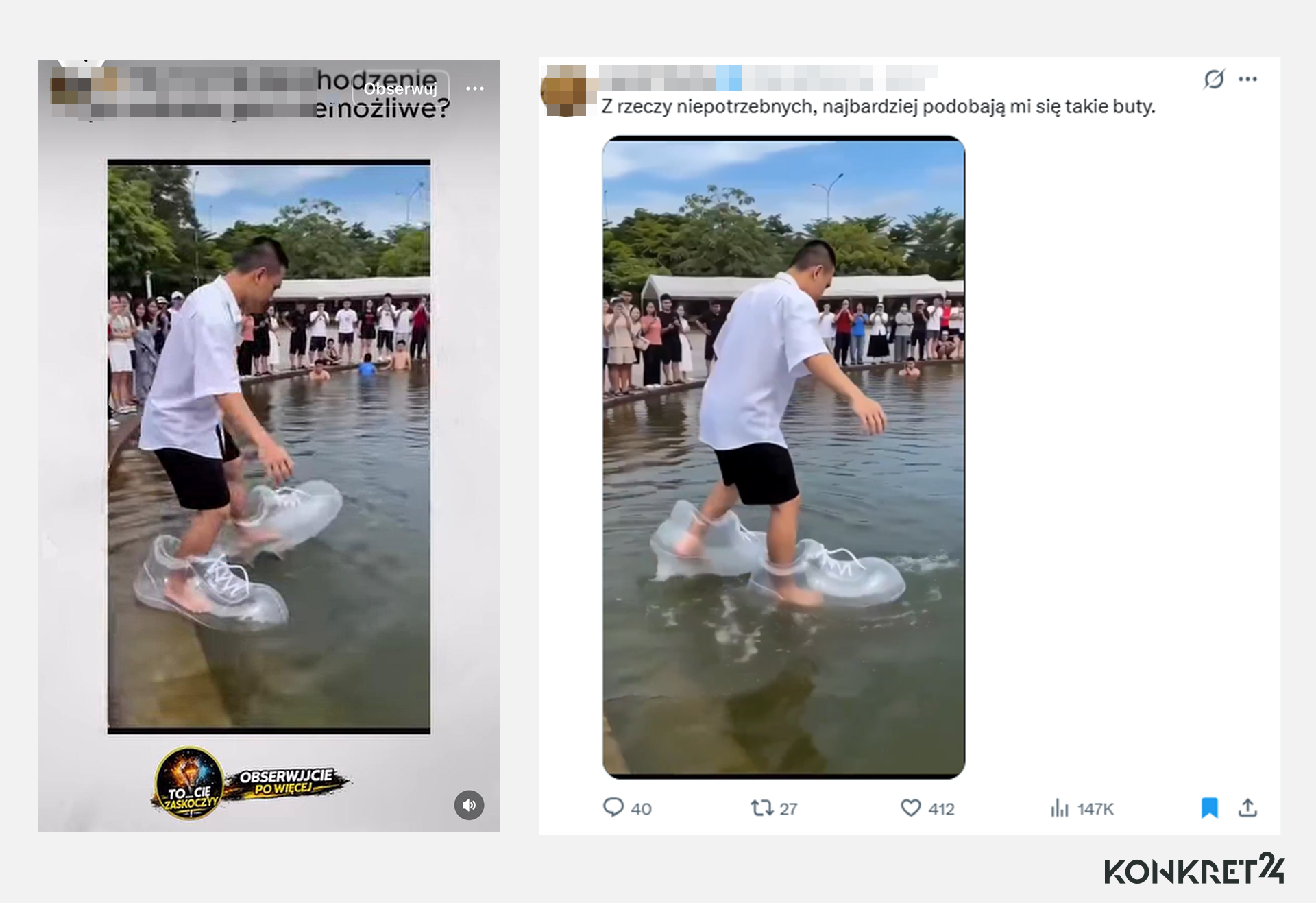Click the Obserwujcie po więcej banner
Viewport: 1316px width, 903px height.
coord(287,782)
